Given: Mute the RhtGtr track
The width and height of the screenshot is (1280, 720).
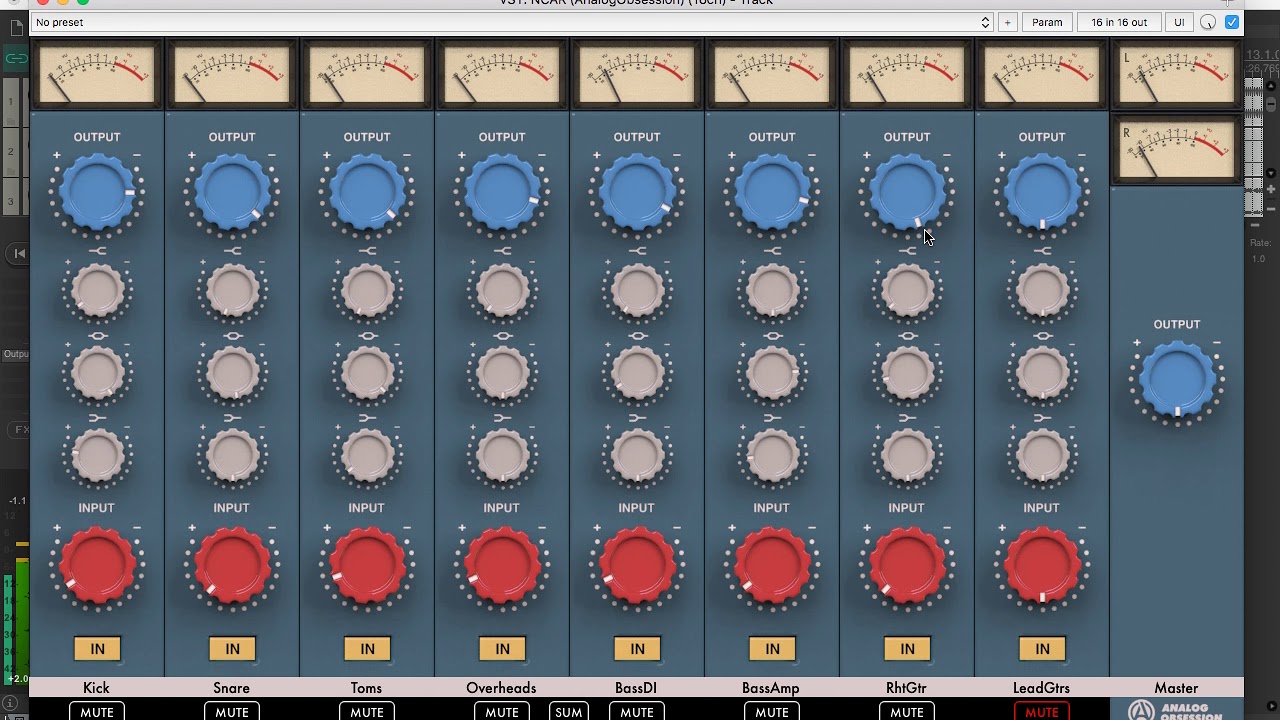Looking at the screenshot, I should click(907, 712).
